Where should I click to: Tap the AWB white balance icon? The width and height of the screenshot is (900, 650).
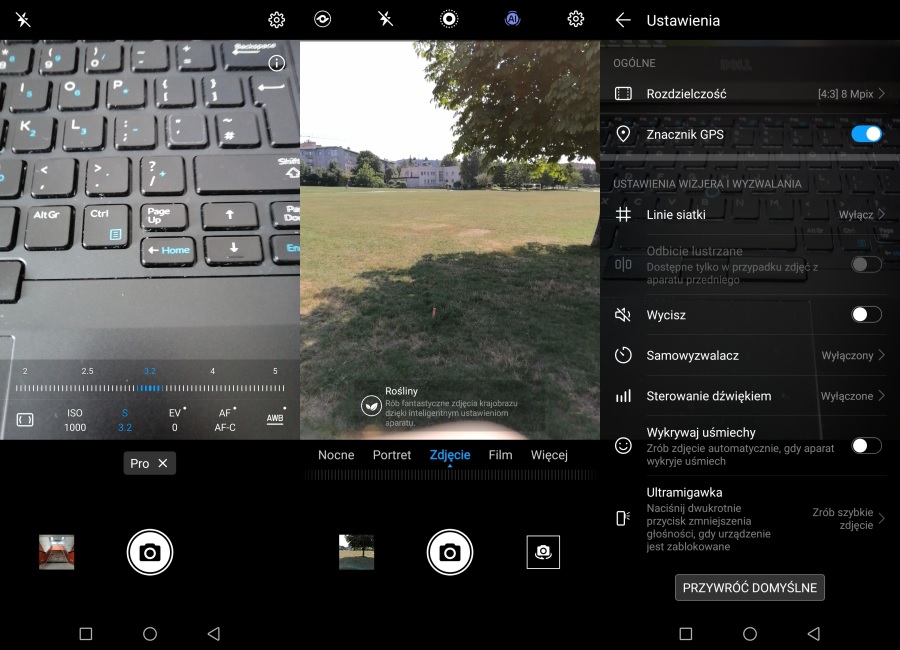275,418
